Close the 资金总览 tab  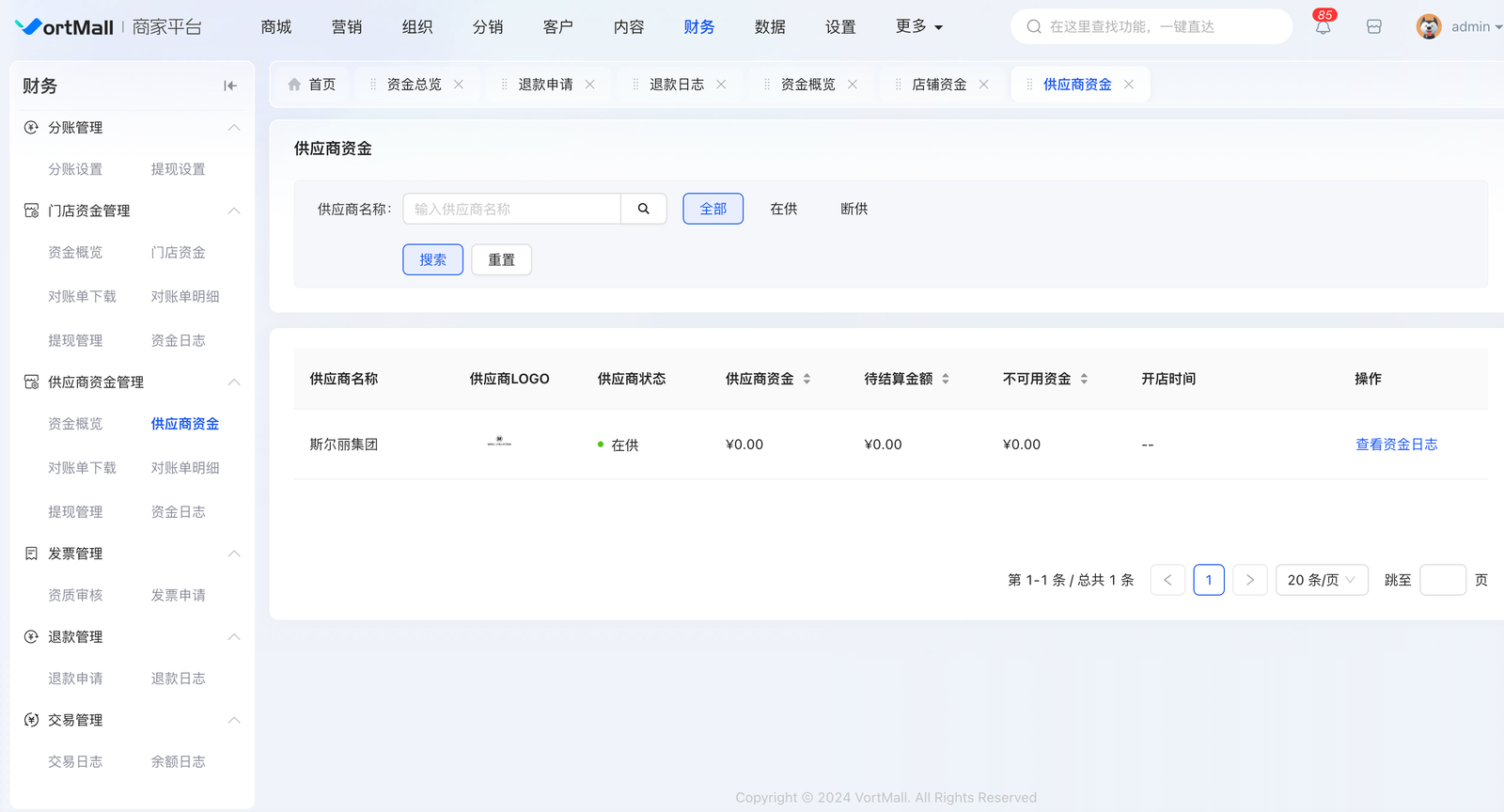click(459, 85)
